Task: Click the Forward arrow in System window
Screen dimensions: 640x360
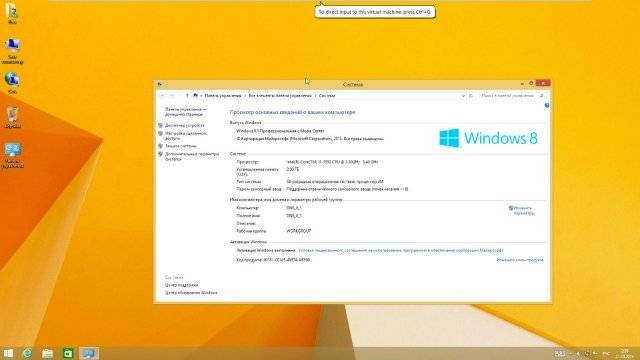Action: click(x=172, y=96)
